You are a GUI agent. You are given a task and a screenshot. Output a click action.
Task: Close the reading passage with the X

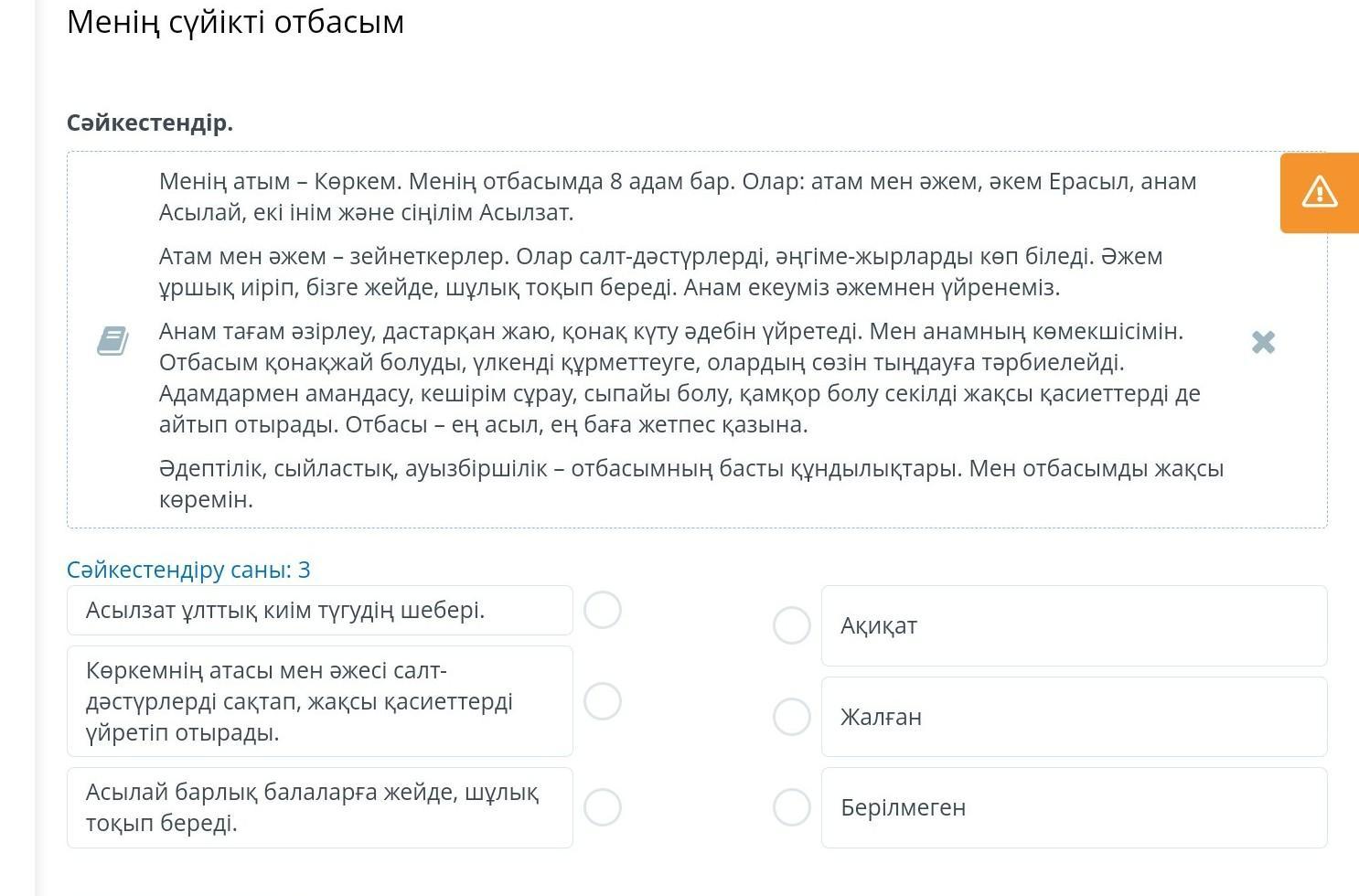click(1263, 342)
